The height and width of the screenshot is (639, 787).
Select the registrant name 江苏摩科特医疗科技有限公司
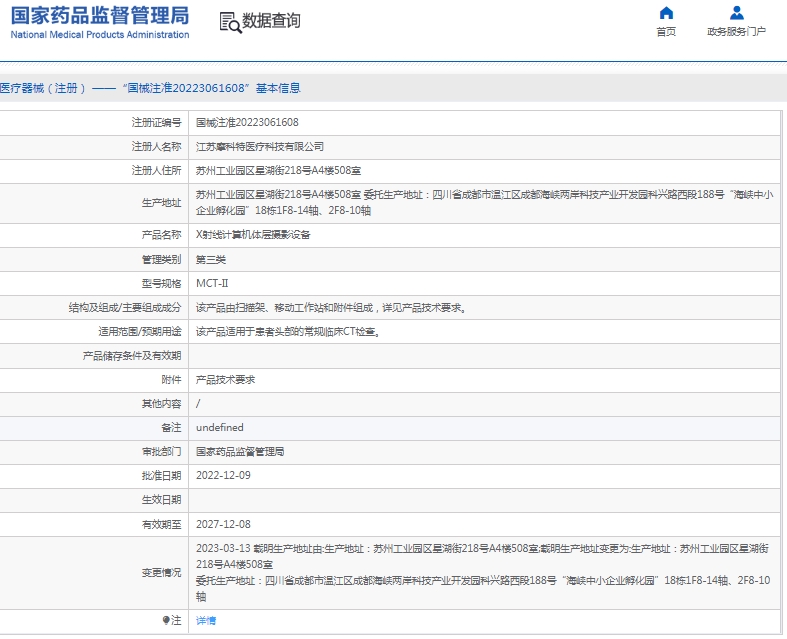(259, 147)
